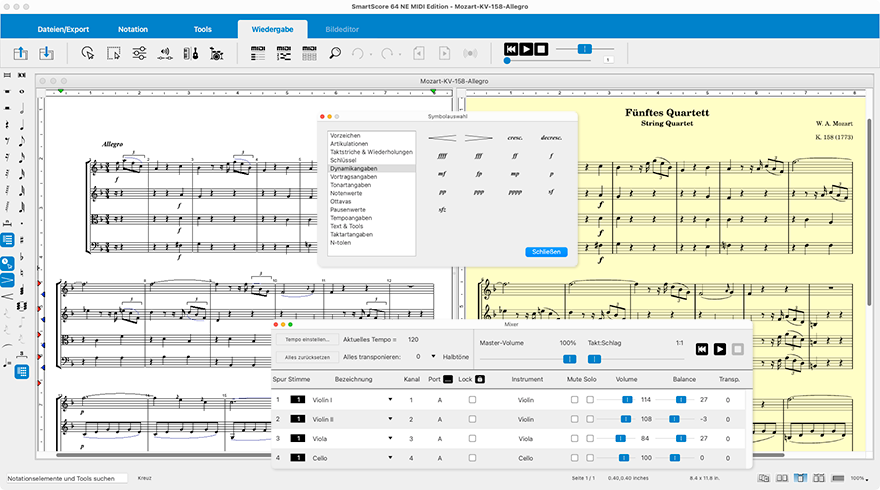Click the Schließen button in Symbolauswahl
This screenshot has width=880, height=490.
tap(546, 252)
